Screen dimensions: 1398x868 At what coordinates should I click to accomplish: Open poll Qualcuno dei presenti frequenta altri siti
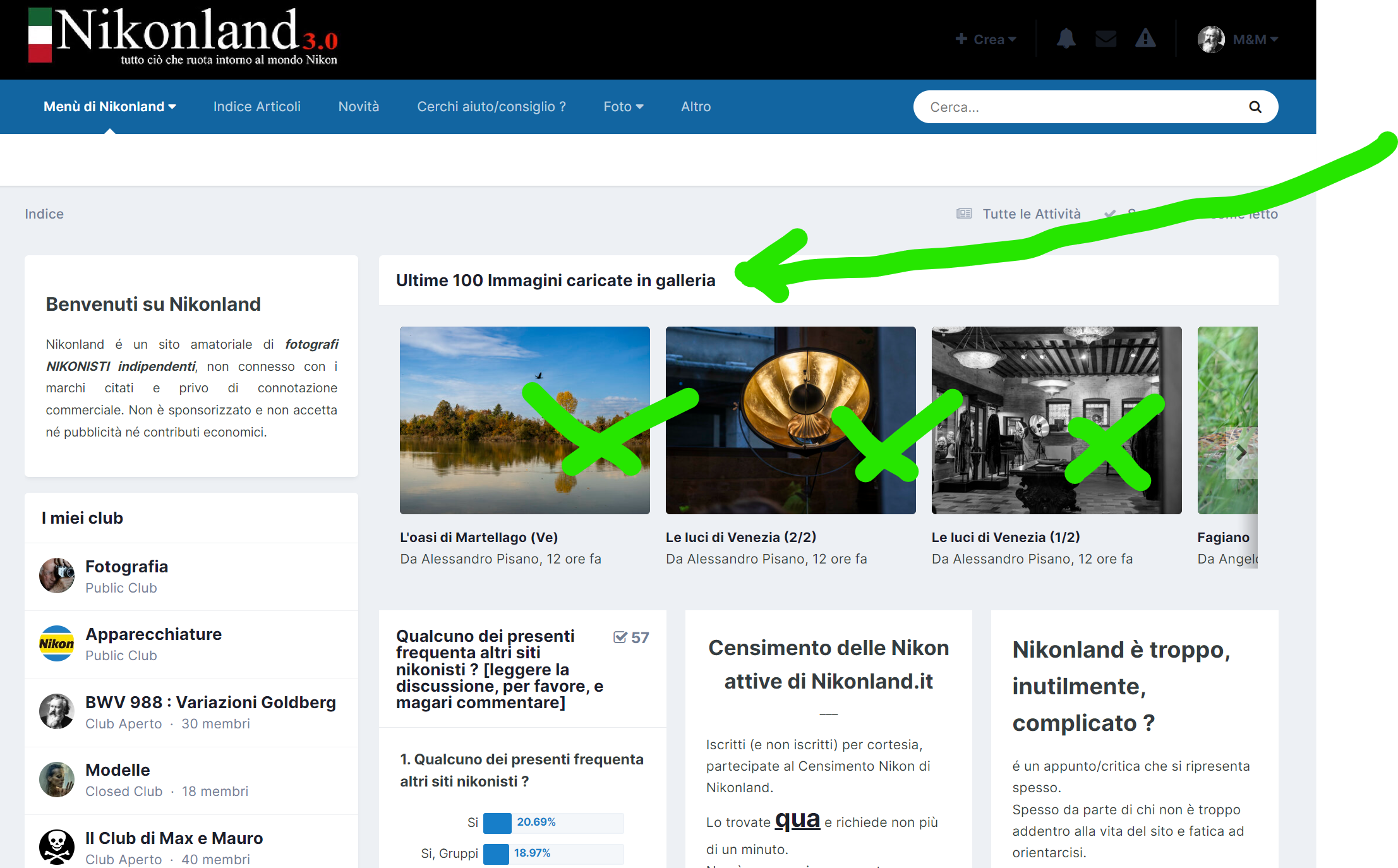tap(499, 669)
